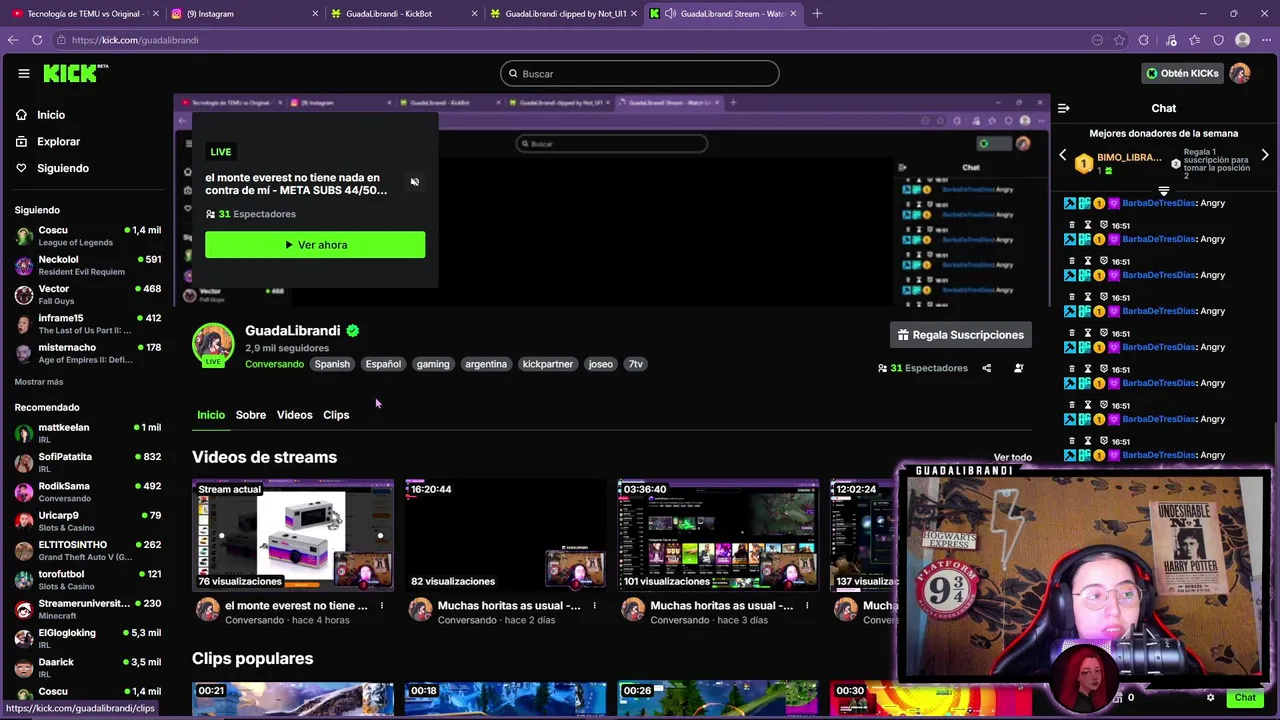Open the 00:21 popular clip thumbnail
This screenshot has width=1280, height=720.
point(293,700)
